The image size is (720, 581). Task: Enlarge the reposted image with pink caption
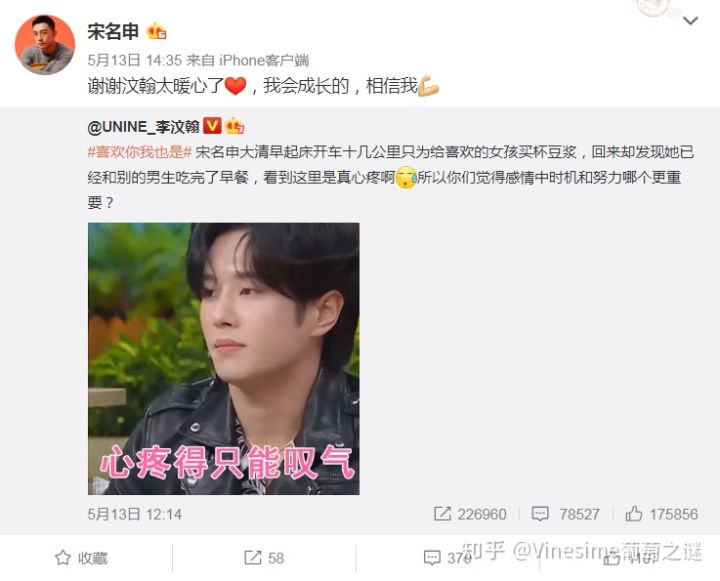(x=224, y=359)
